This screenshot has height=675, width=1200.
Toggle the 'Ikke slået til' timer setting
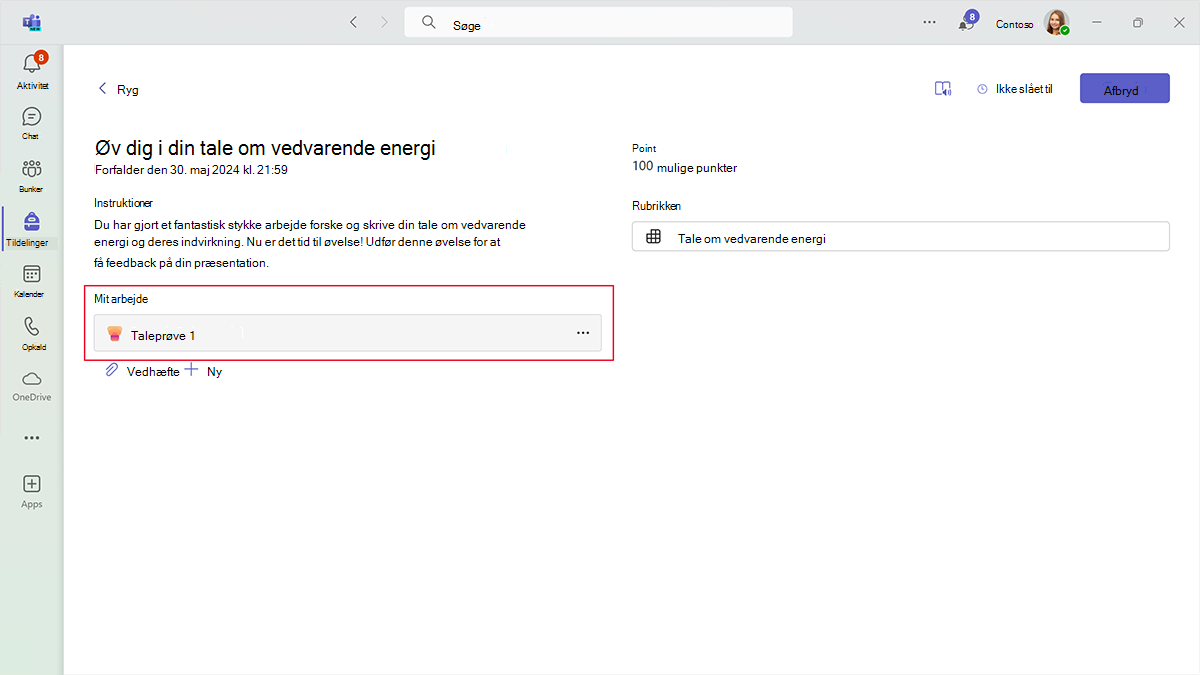1013,88
